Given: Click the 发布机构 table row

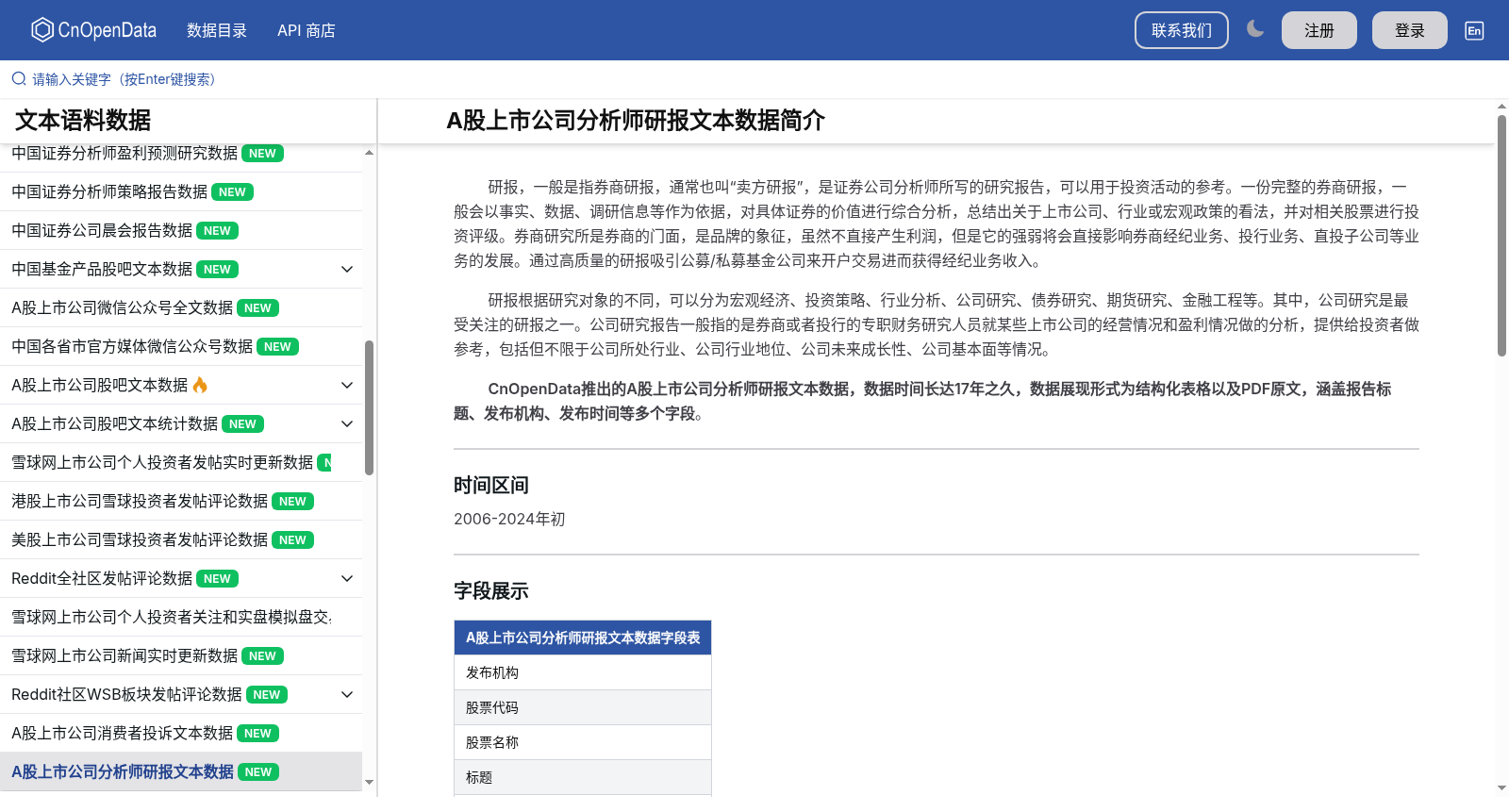Looking at the screenshot, I should coord(583,672).
